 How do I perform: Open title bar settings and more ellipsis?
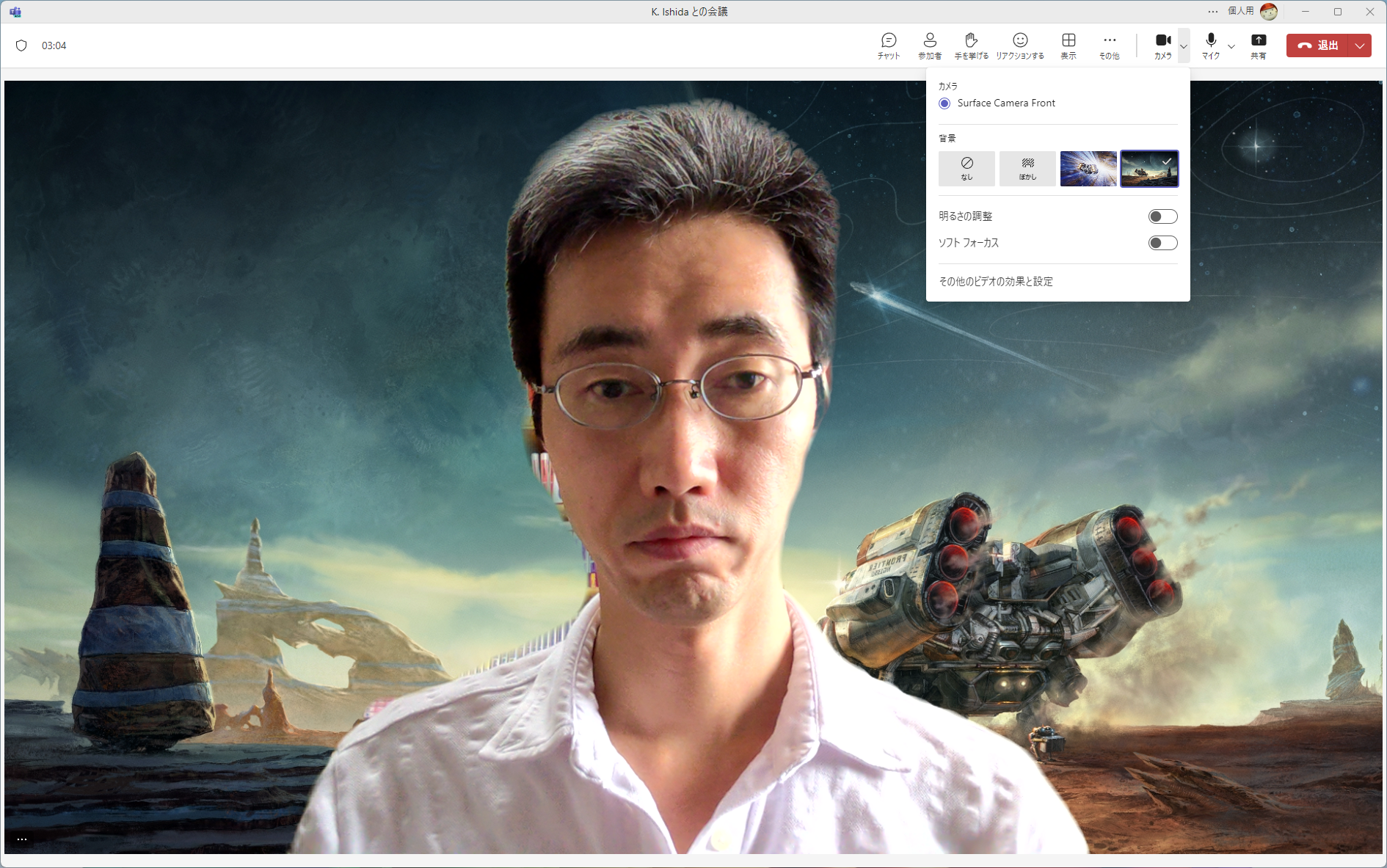[1213, 12]
